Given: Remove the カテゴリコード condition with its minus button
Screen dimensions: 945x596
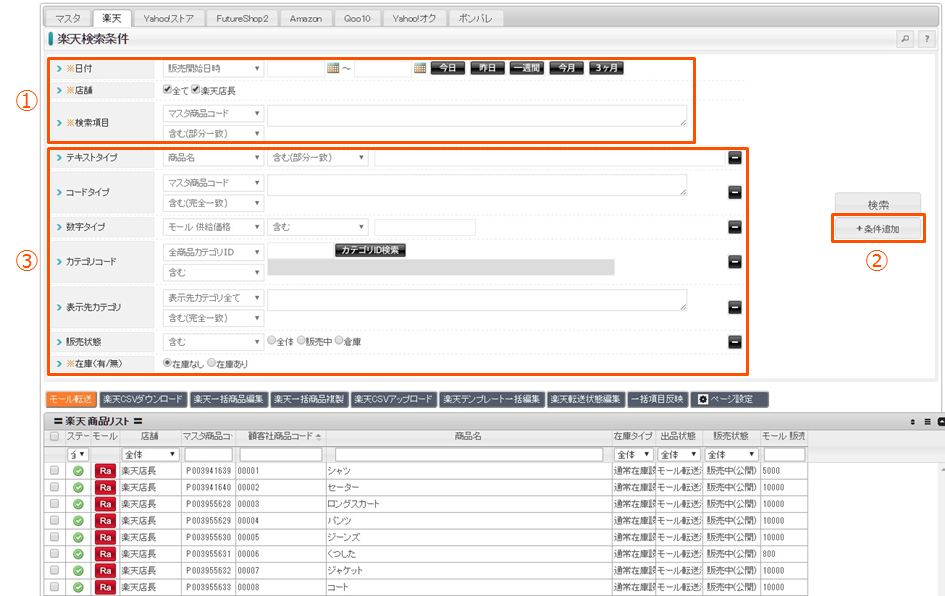Looking at the screenshot, I should [735, 262].
